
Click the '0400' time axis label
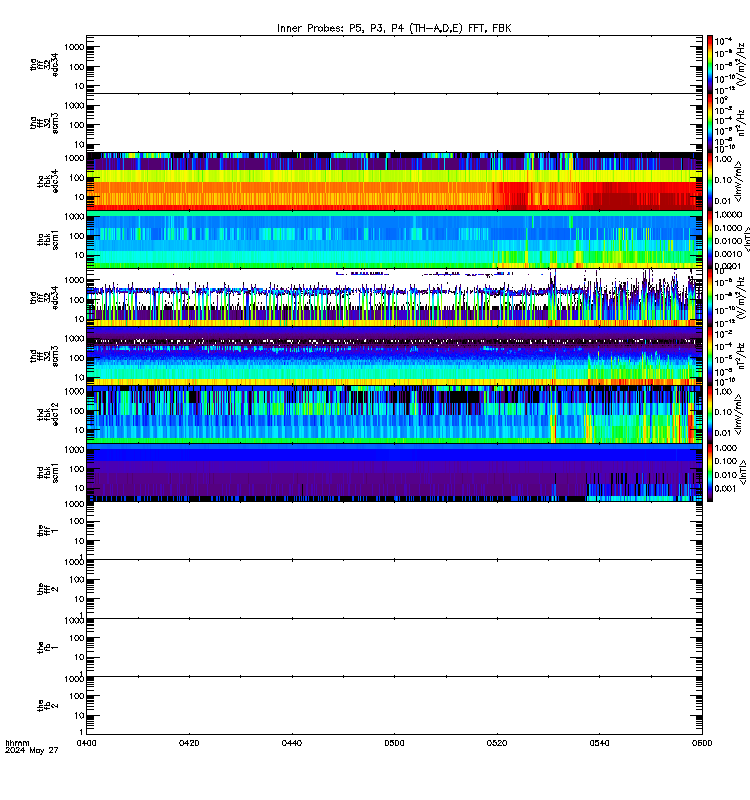[x=86, y=743]
